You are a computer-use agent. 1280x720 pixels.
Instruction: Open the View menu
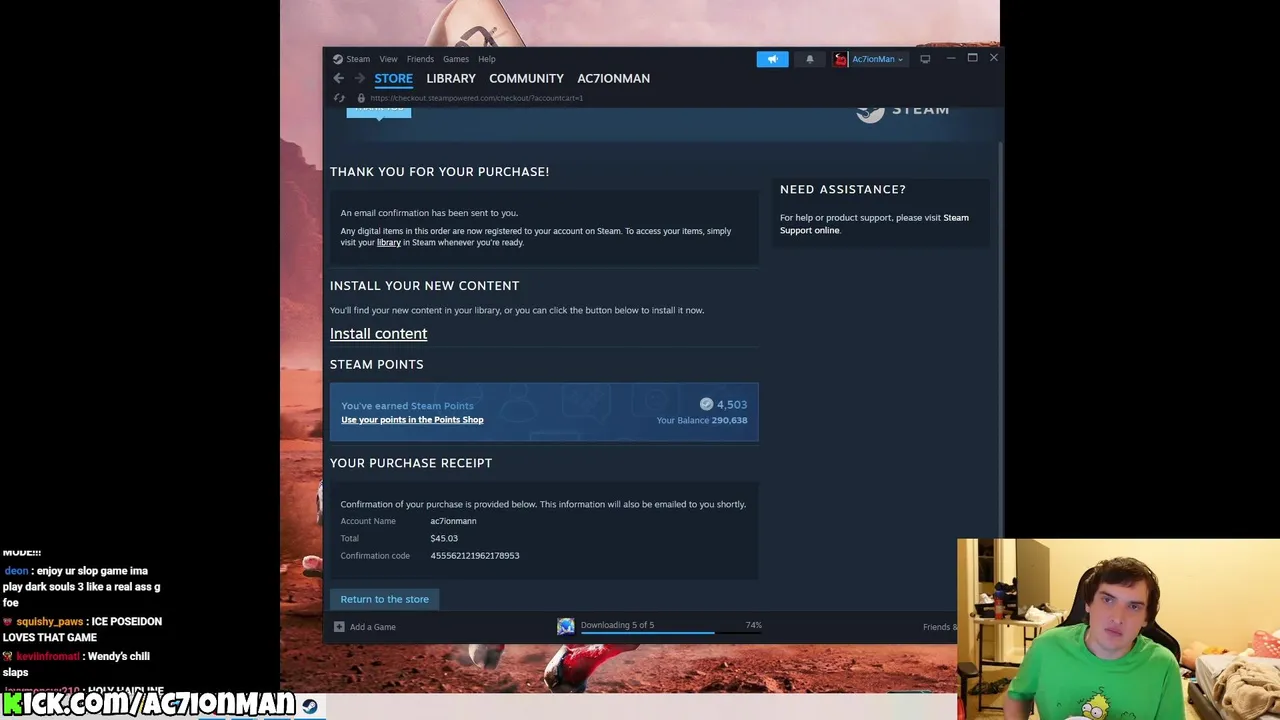tap(388, 59)
